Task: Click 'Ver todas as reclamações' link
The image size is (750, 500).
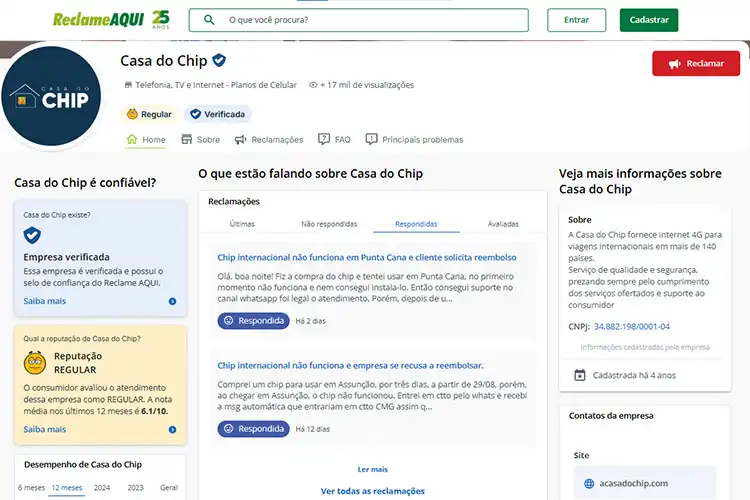Action: (373, 491)
